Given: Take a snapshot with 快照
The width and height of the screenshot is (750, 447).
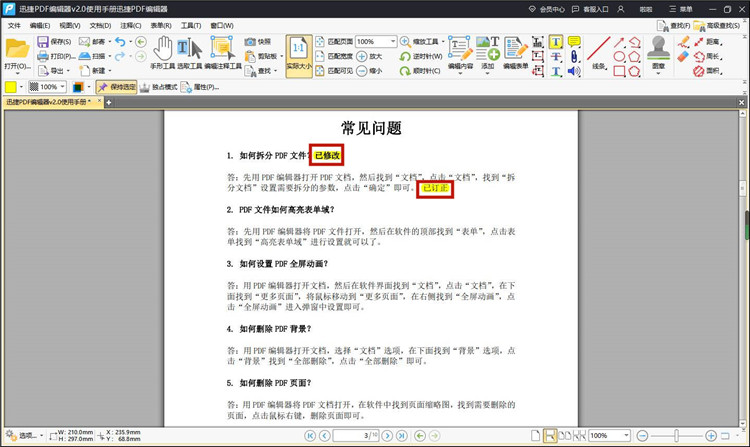Looking at the screenshot, I should [258, 42].
